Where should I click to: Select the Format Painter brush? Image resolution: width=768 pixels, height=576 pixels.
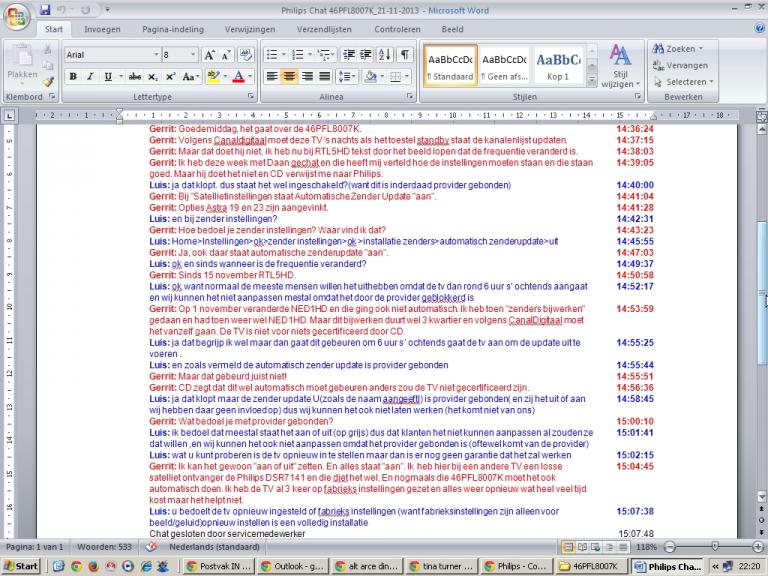tap(48, 82)
